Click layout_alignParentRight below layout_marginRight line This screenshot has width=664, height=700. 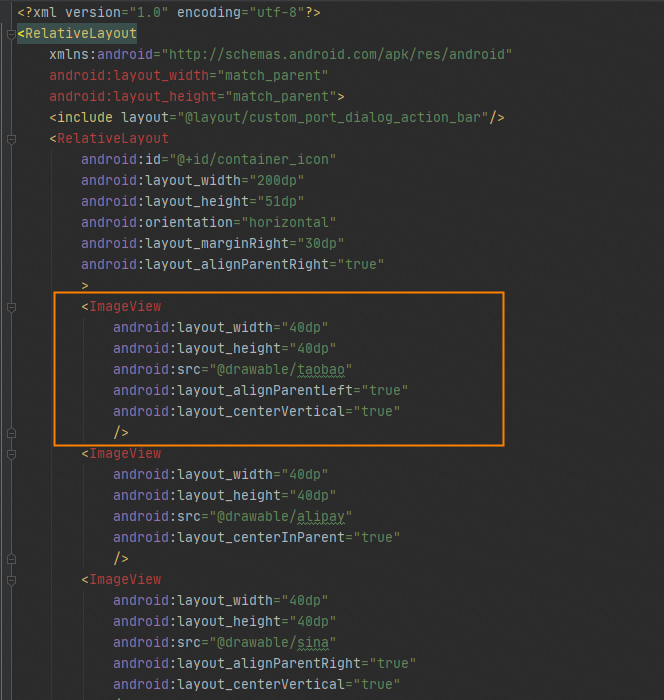click(232, 264)
